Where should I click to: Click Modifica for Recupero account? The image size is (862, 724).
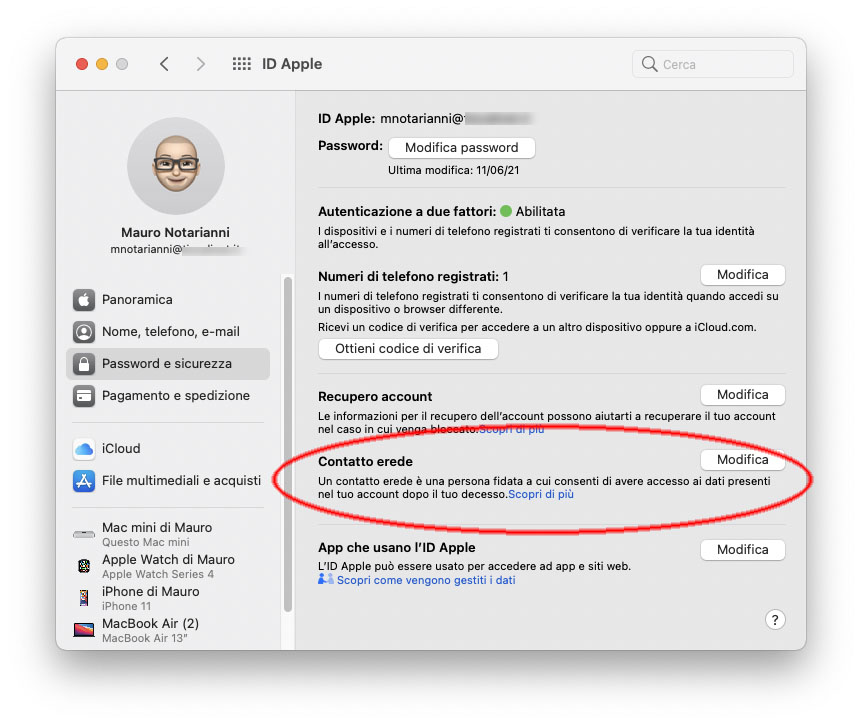pyautogui.click(x=742, y=394)
